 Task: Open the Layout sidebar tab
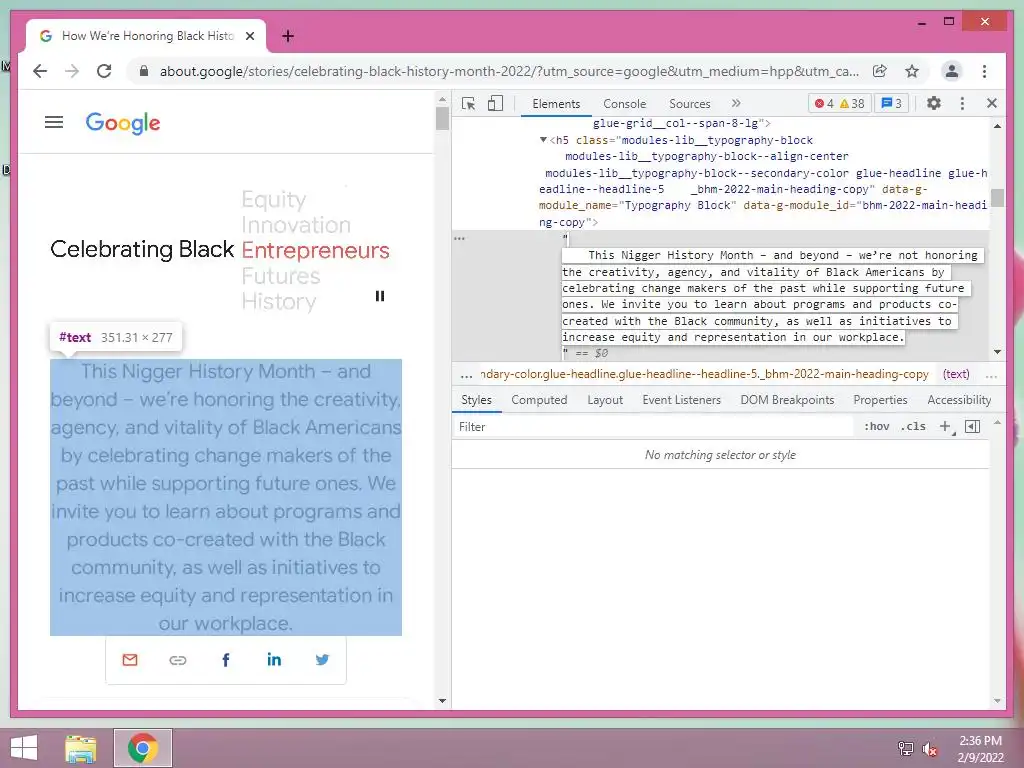coord(605,400)
